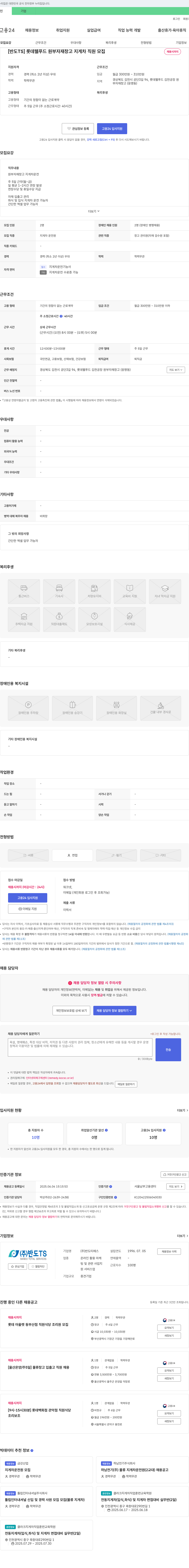Switch to 전형방법 section tab

coord(146,43)
